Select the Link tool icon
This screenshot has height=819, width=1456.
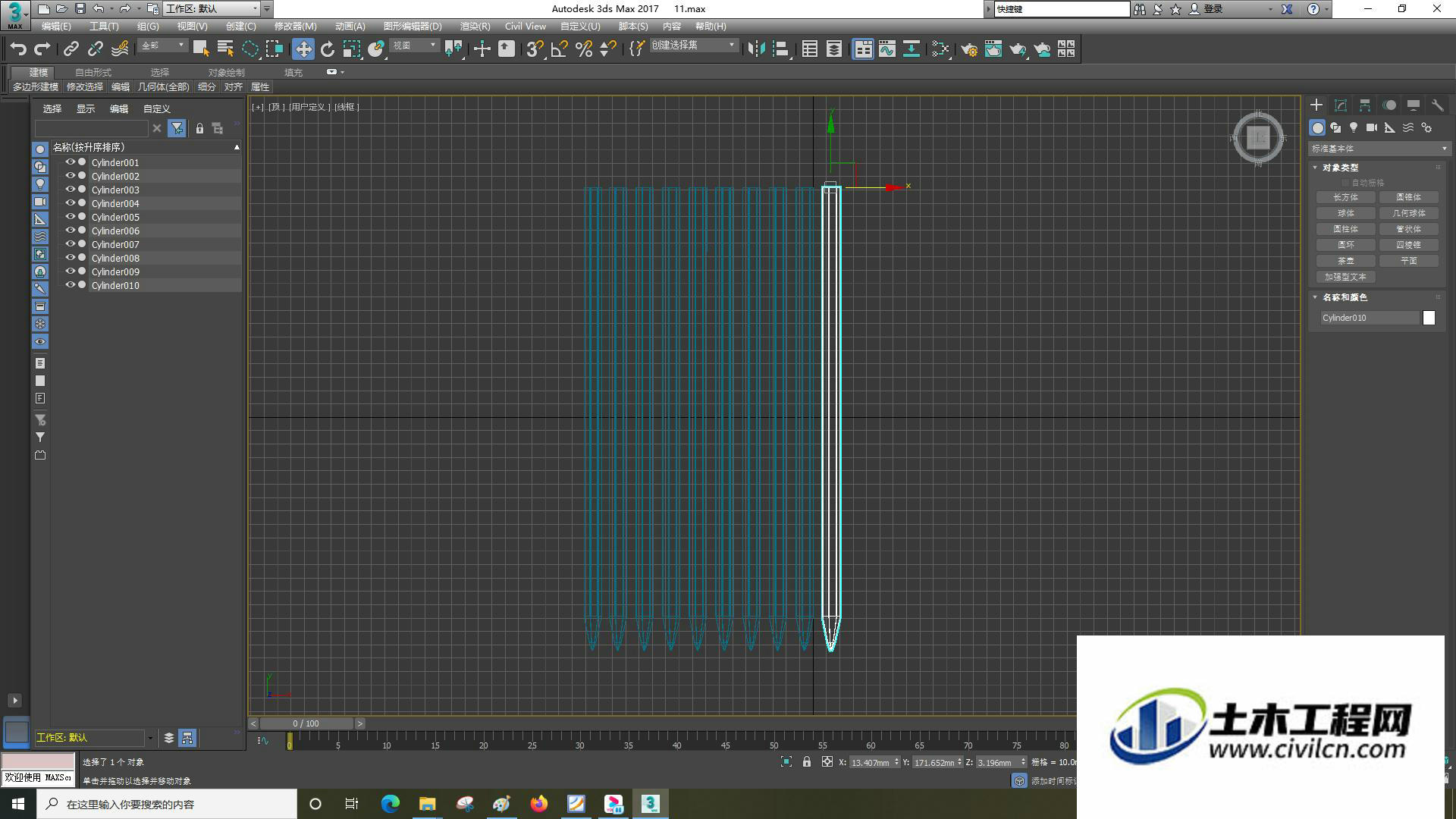(71, 49)
